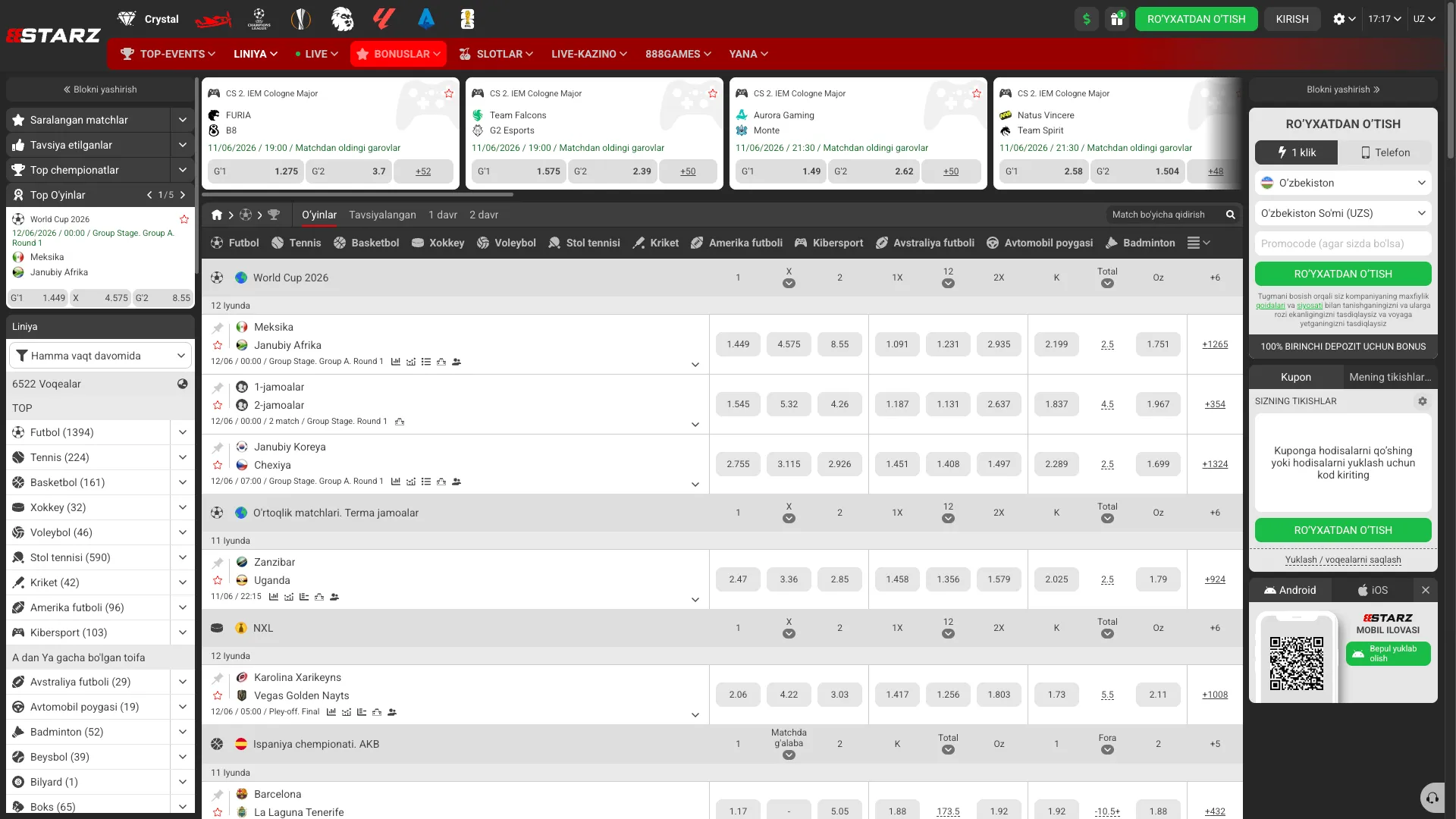The image size is (1456, 819).
Task: Click the search magnifier icon
Action: click(1231, 215)
